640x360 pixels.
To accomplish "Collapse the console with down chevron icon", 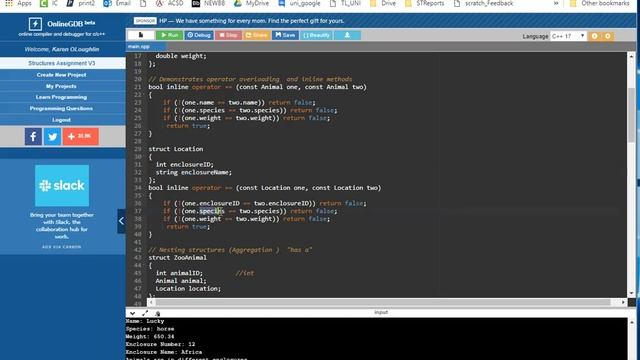I will [132, 313].
